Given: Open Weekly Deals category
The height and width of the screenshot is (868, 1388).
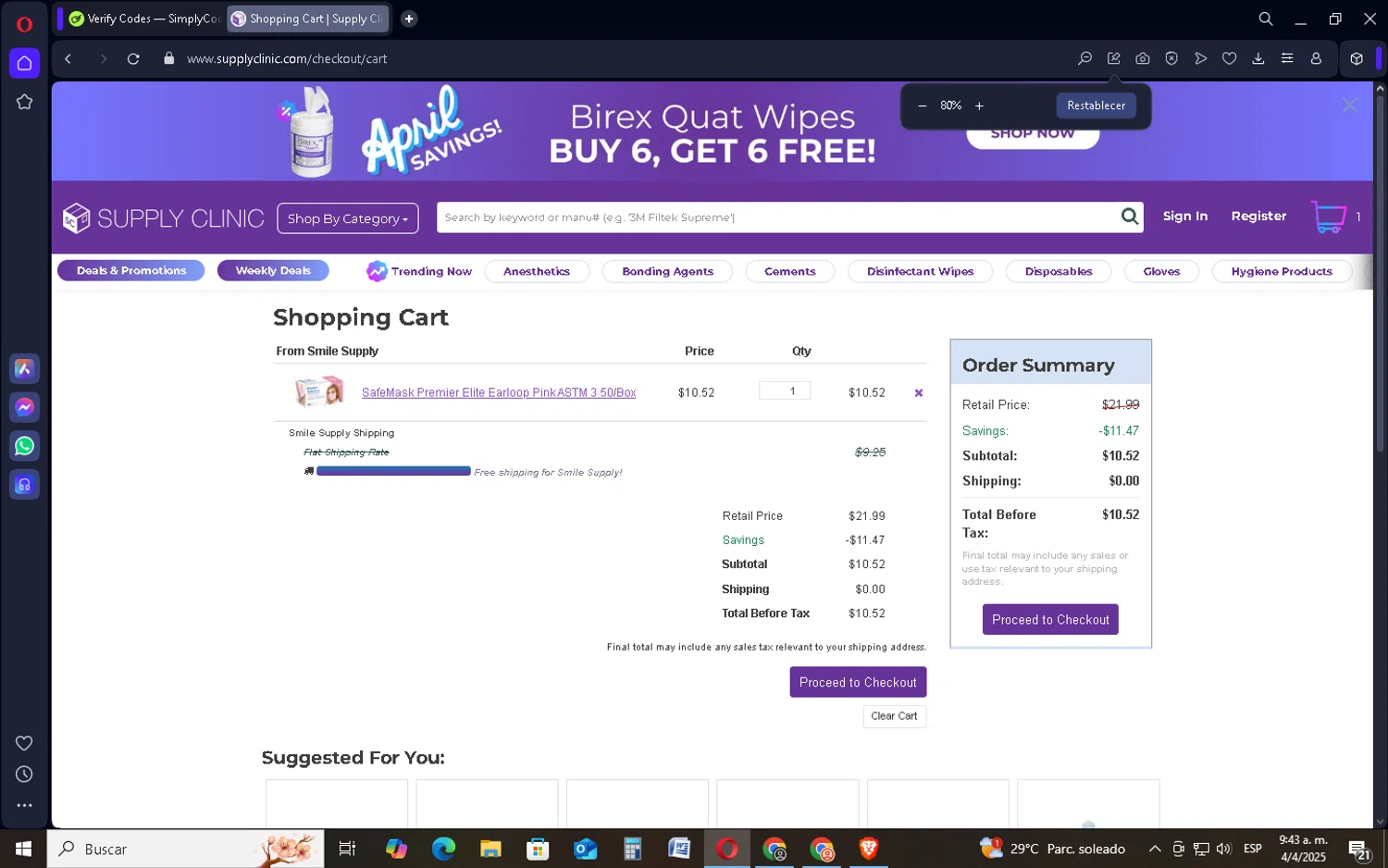Looking at the screenshot, I should coord(273,270).
